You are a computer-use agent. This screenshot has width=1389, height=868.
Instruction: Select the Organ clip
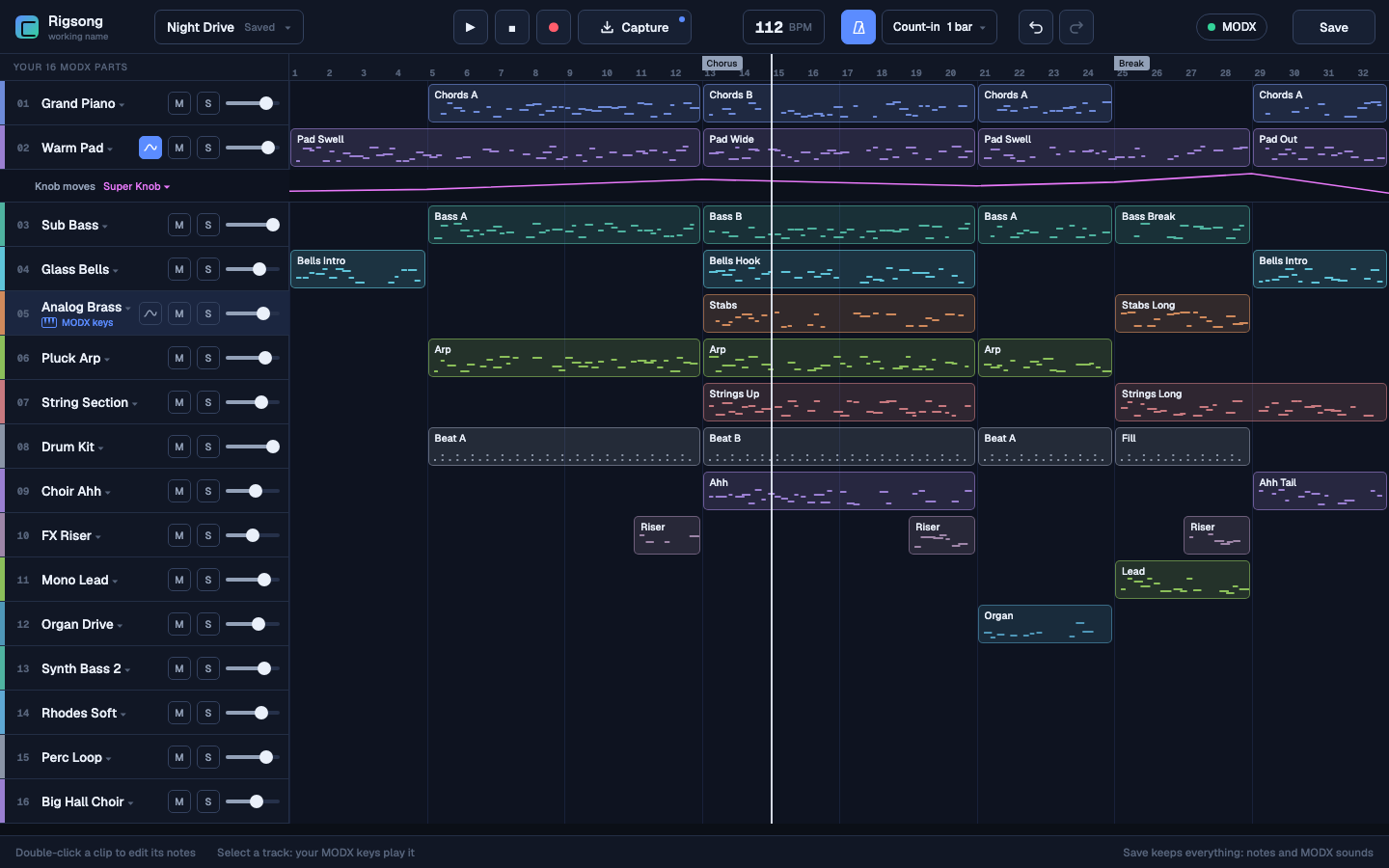[1045, 624]
